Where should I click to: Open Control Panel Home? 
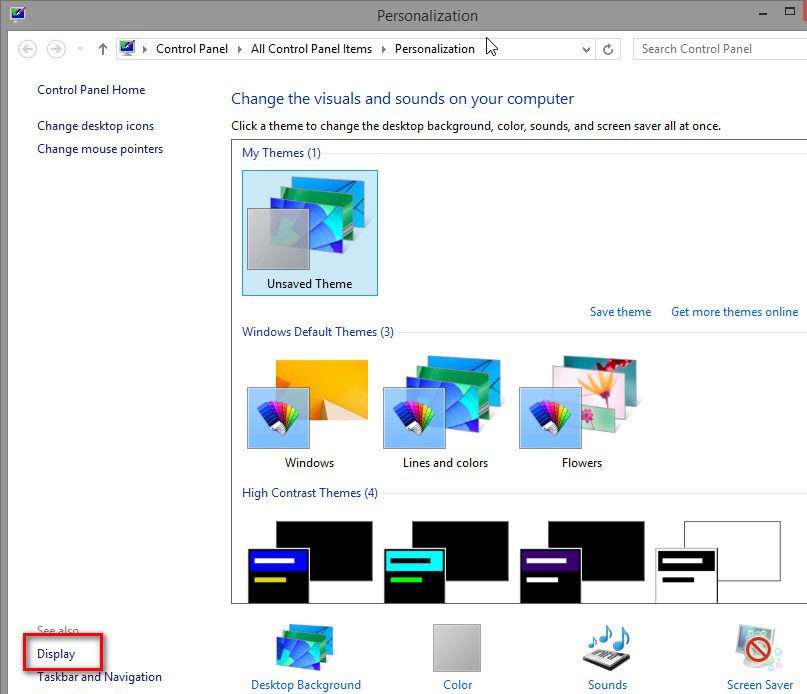[x=91, y=90]
